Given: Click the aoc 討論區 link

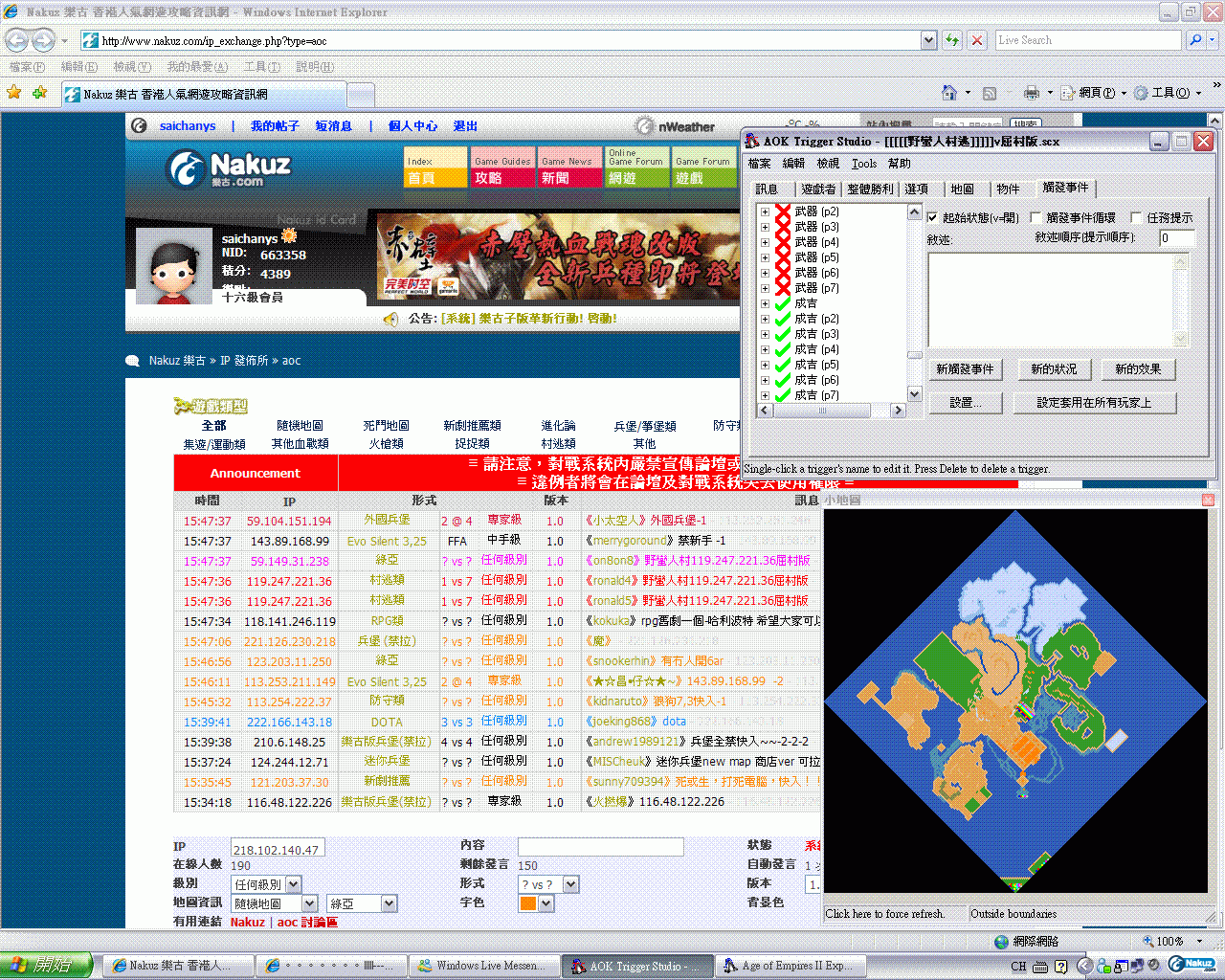Looking at the screenshot, I should click(307, 923).
